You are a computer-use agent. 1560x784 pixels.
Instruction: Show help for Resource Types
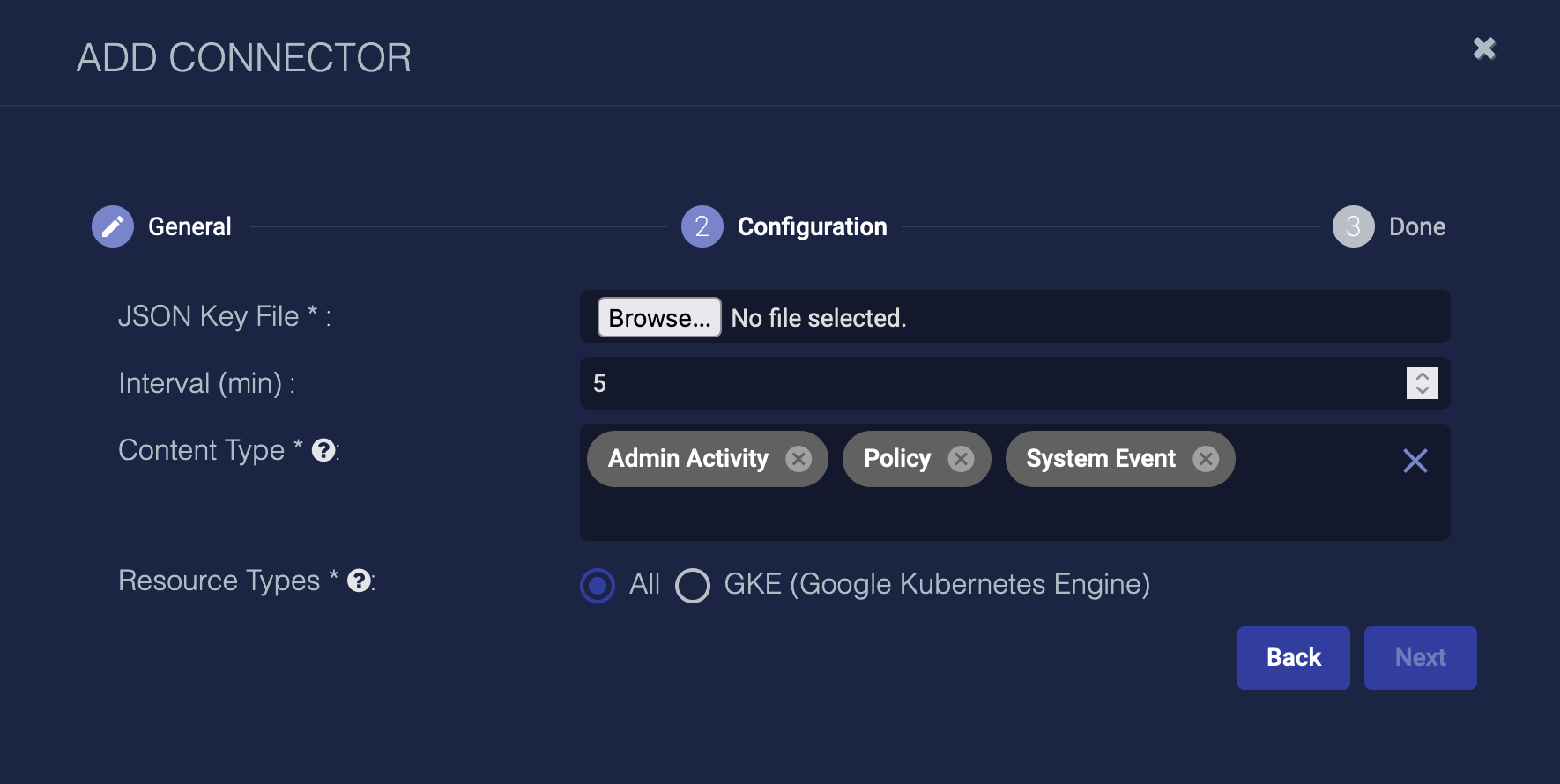[359, 581]
